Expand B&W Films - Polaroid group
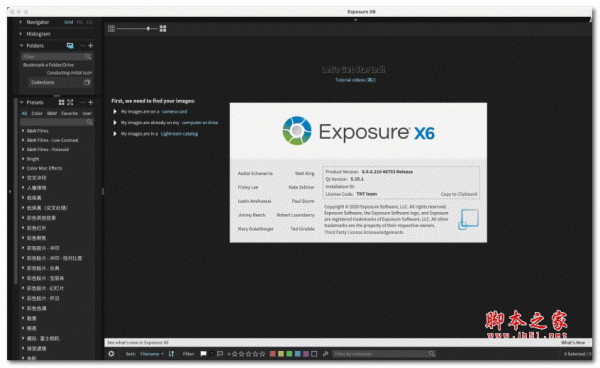The height and width of the screenshot is (368, 600). pos(23,149)
